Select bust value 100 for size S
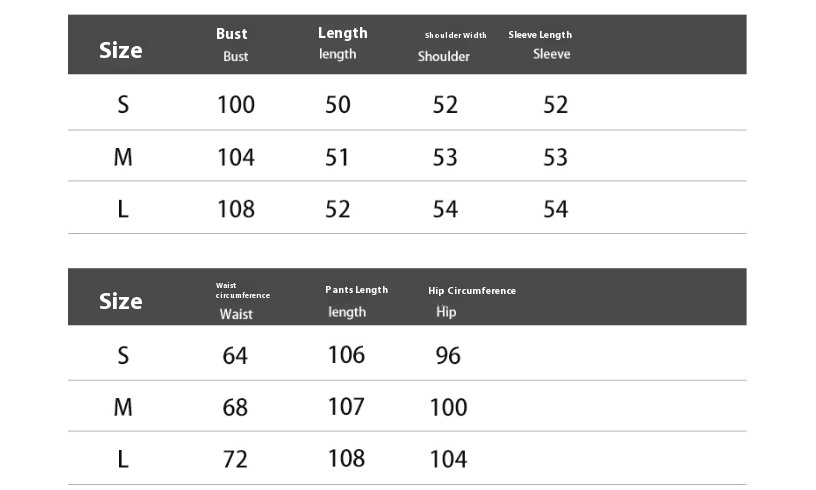 tap(236, 105)
